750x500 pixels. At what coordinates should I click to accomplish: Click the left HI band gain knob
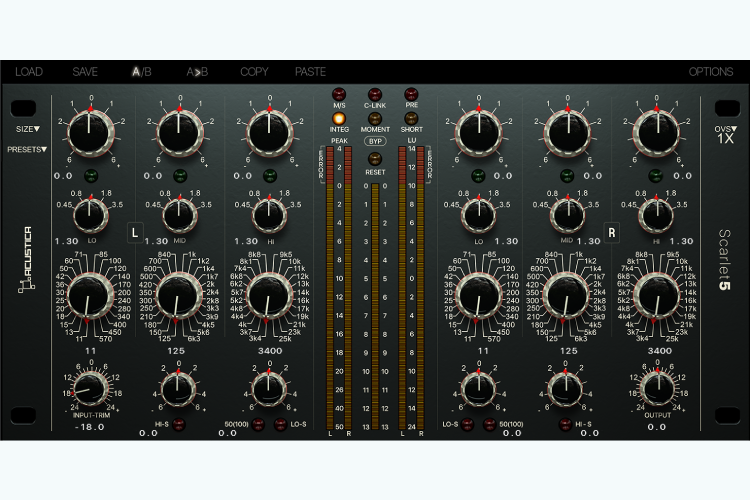269,133
